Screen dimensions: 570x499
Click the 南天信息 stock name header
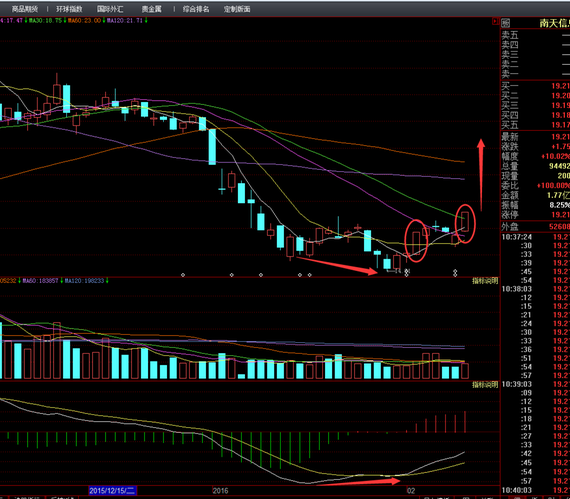pos(554,24)
